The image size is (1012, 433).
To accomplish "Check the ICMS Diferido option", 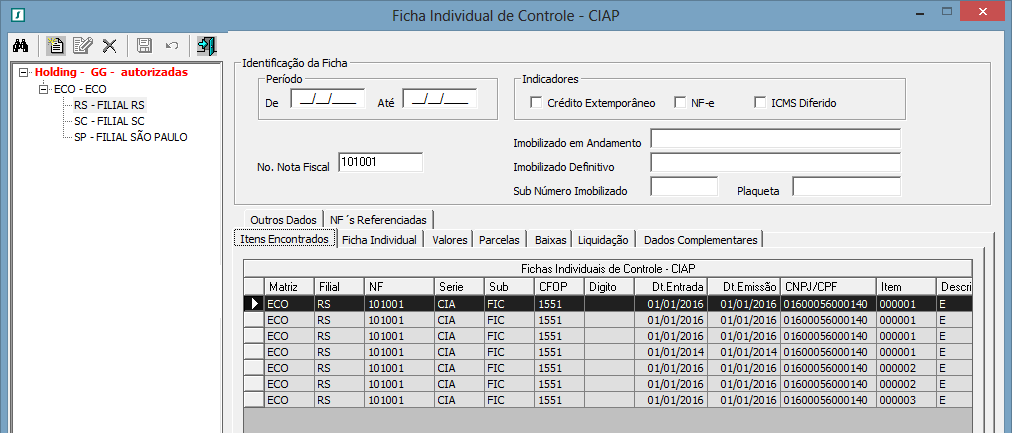I will pos(761,102).
